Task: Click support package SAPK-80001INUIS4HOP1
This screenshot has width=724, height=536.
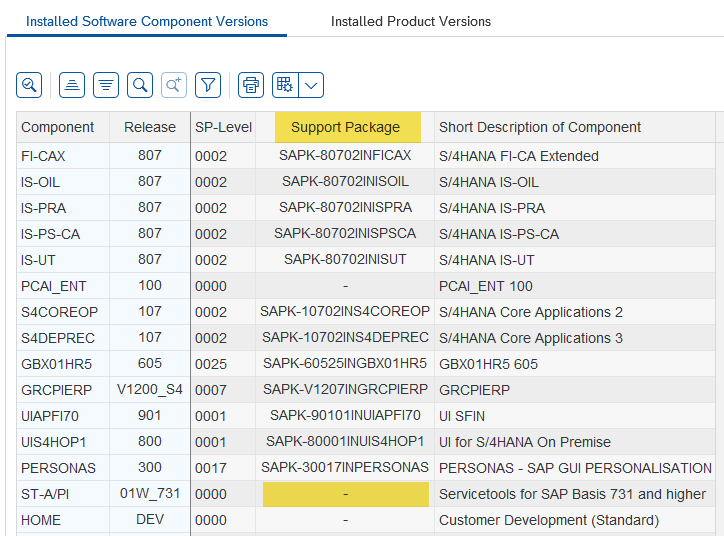Action: pyautogui.click(x=345, y=441)
